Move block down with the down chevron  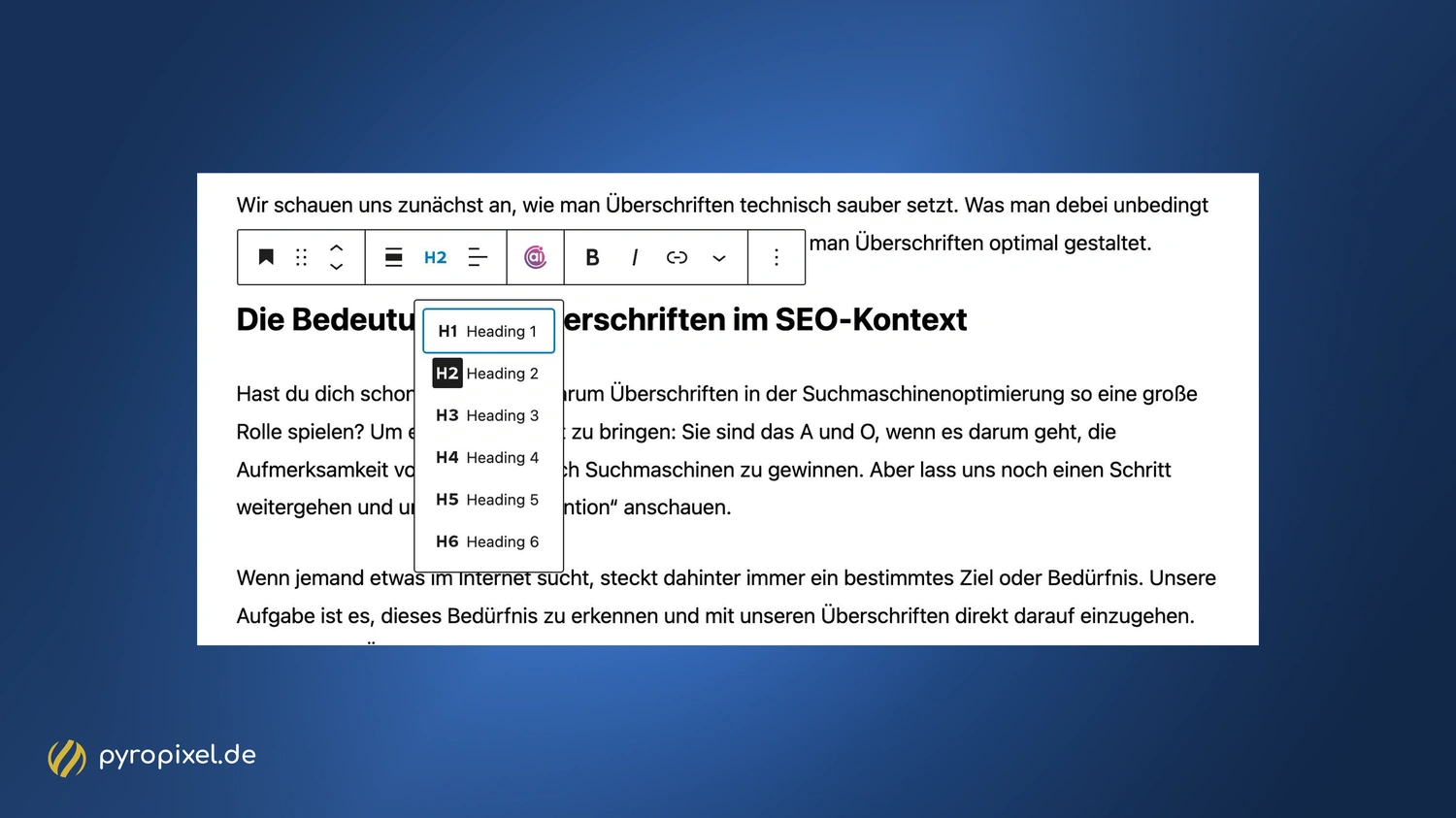click(336, 267)
